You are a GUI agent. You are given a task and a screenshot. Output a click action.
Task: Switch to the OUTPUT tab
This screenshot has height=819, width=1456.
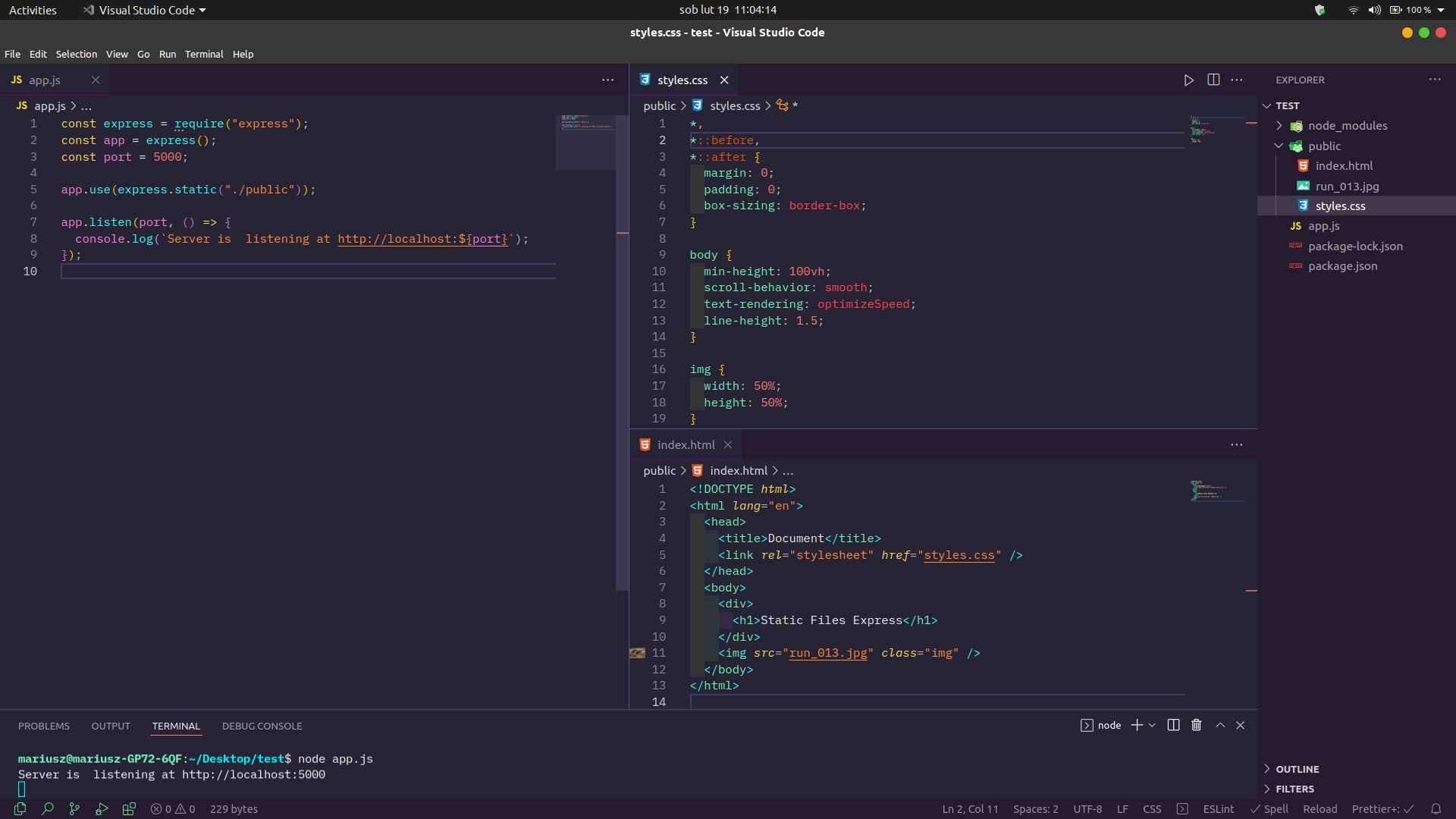(111, 726)
